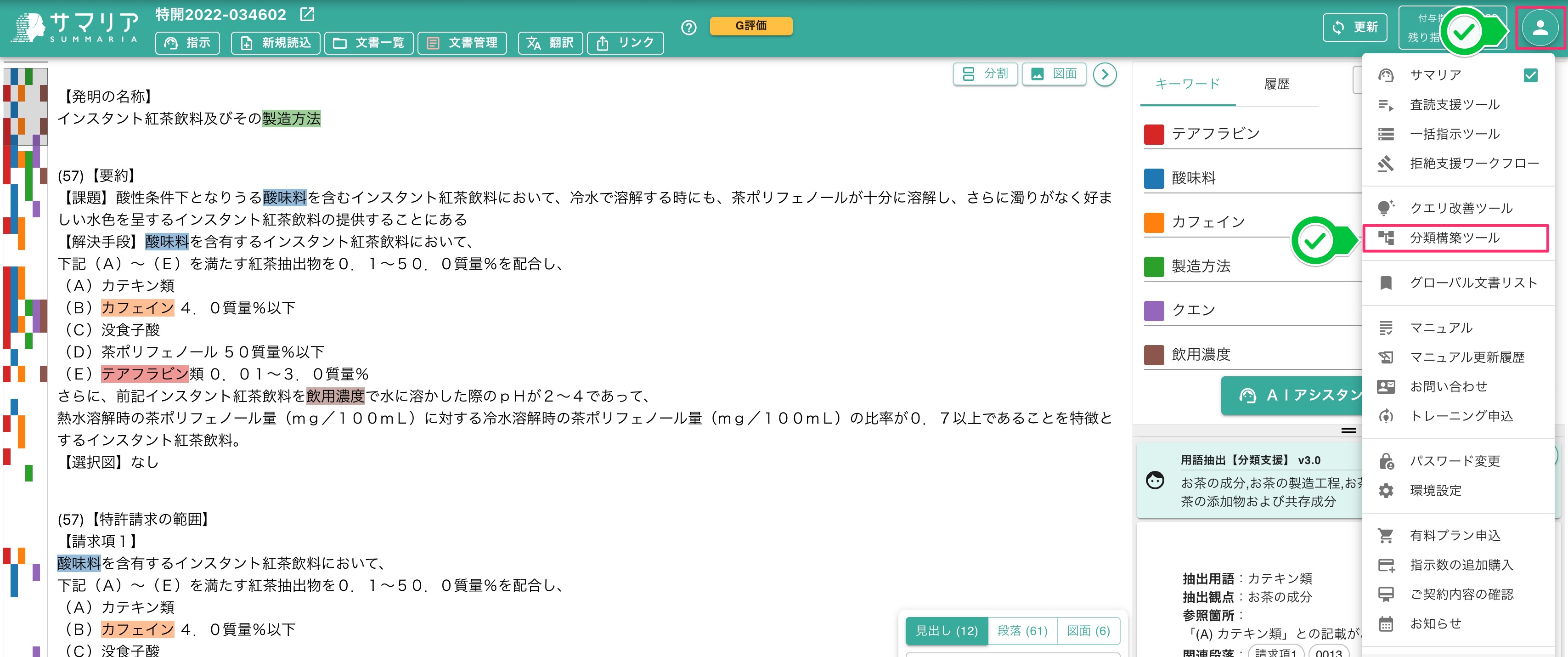The width and height of the screenshot is (1568, 657).
Task: Click トレーニング申込 icon
Action: pyautogui.click(x=1386, y=416)
